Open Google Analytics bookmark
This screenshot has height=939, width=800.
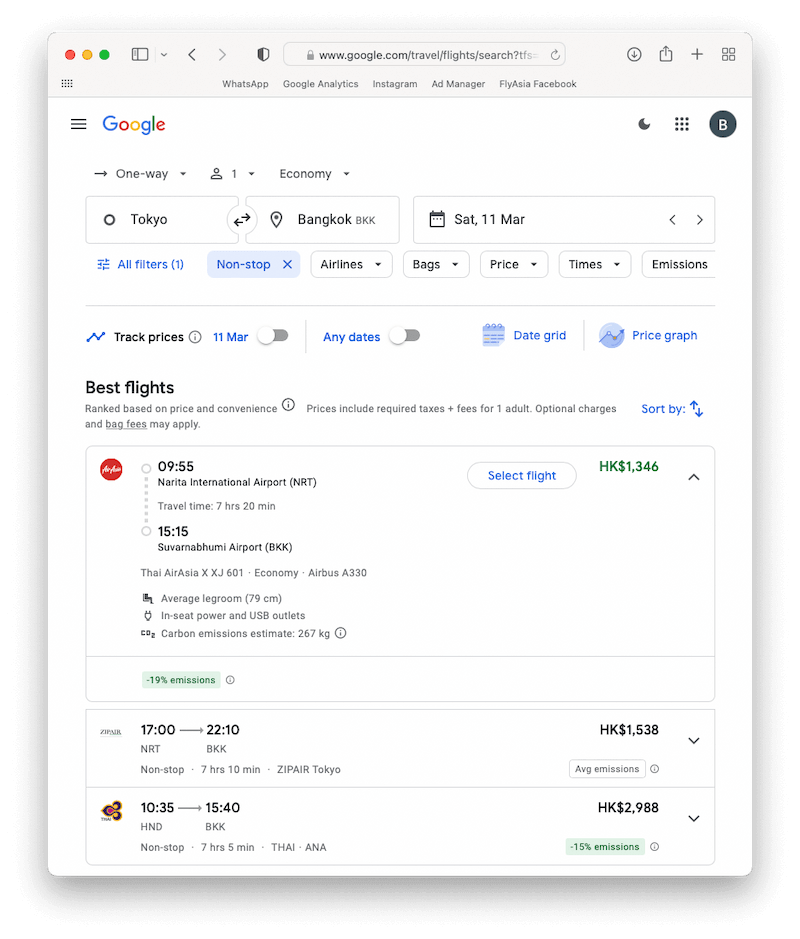320,84
